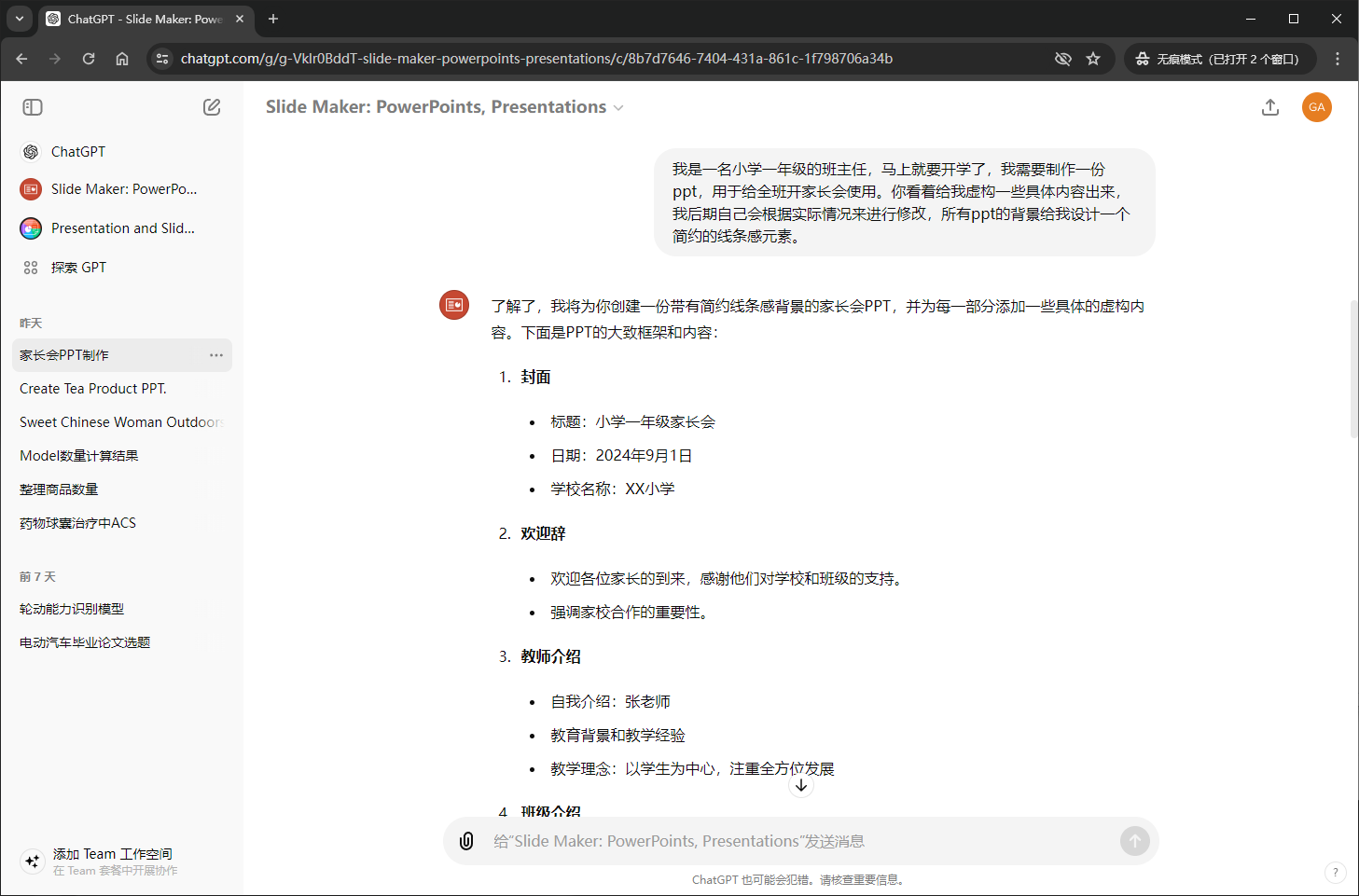Screen dimensions: 1359x896
Task: Click the share conversation upload icon
Action: click(x=1269, y=107)
